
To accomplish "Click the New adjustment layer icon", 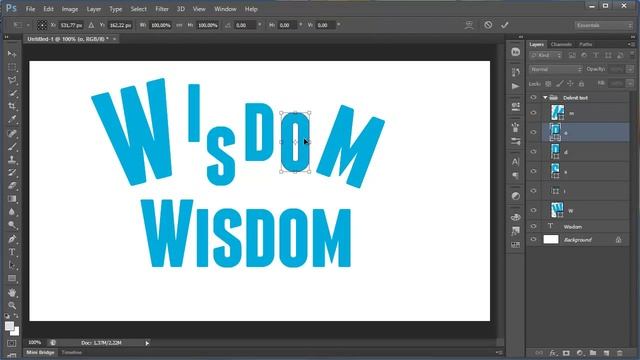I will coord(580,353).
